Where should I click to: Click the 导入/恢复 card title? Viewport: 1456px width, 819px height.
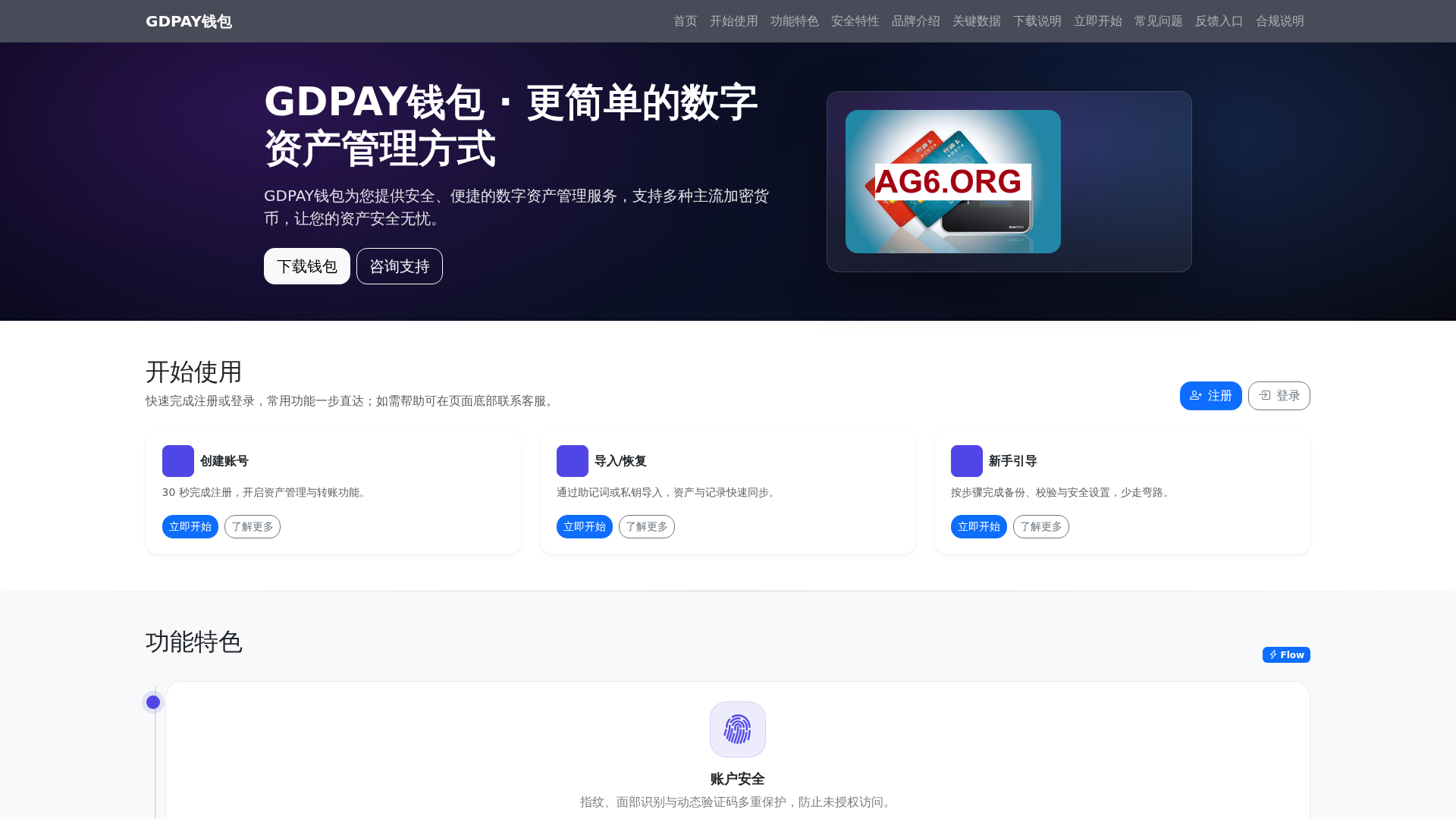click(620, 461)
